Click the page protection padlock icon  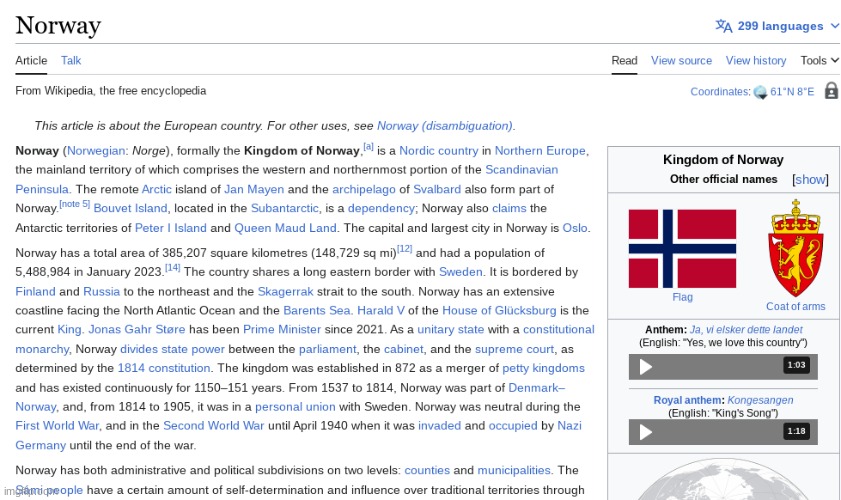831,91
